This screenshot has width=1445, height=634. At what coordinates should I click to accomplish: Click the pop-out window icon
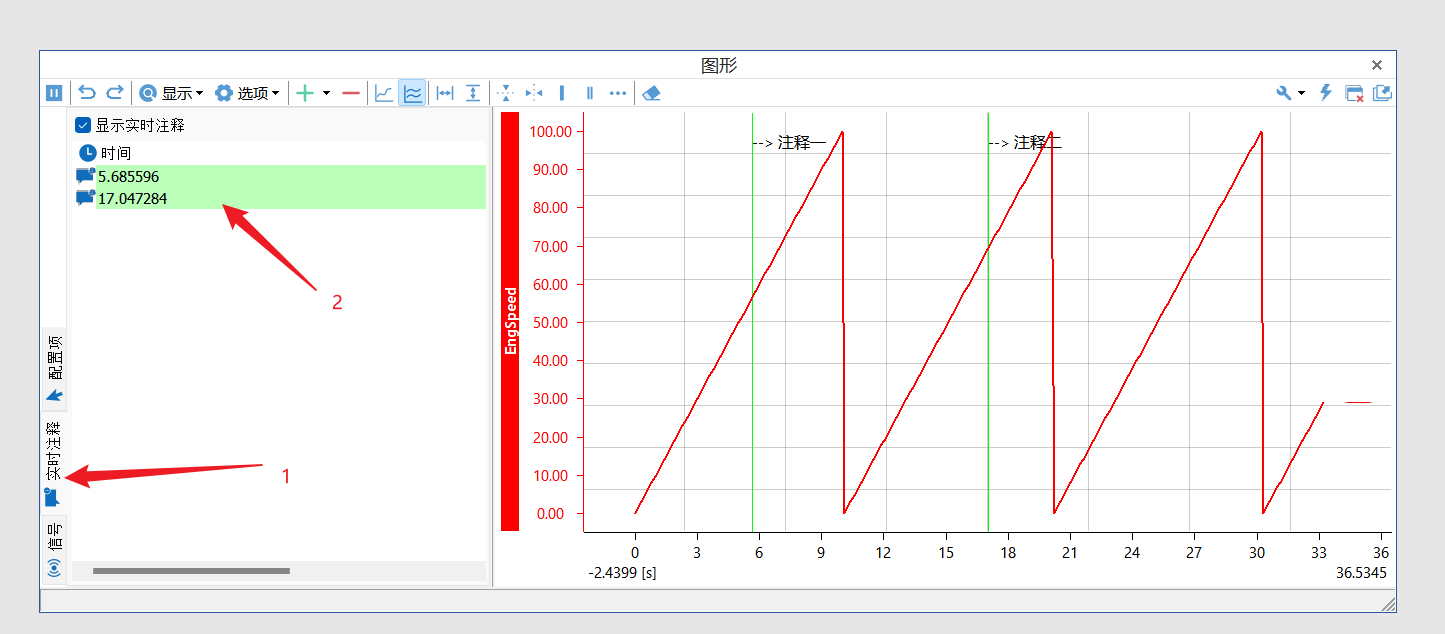point(1382,93)
